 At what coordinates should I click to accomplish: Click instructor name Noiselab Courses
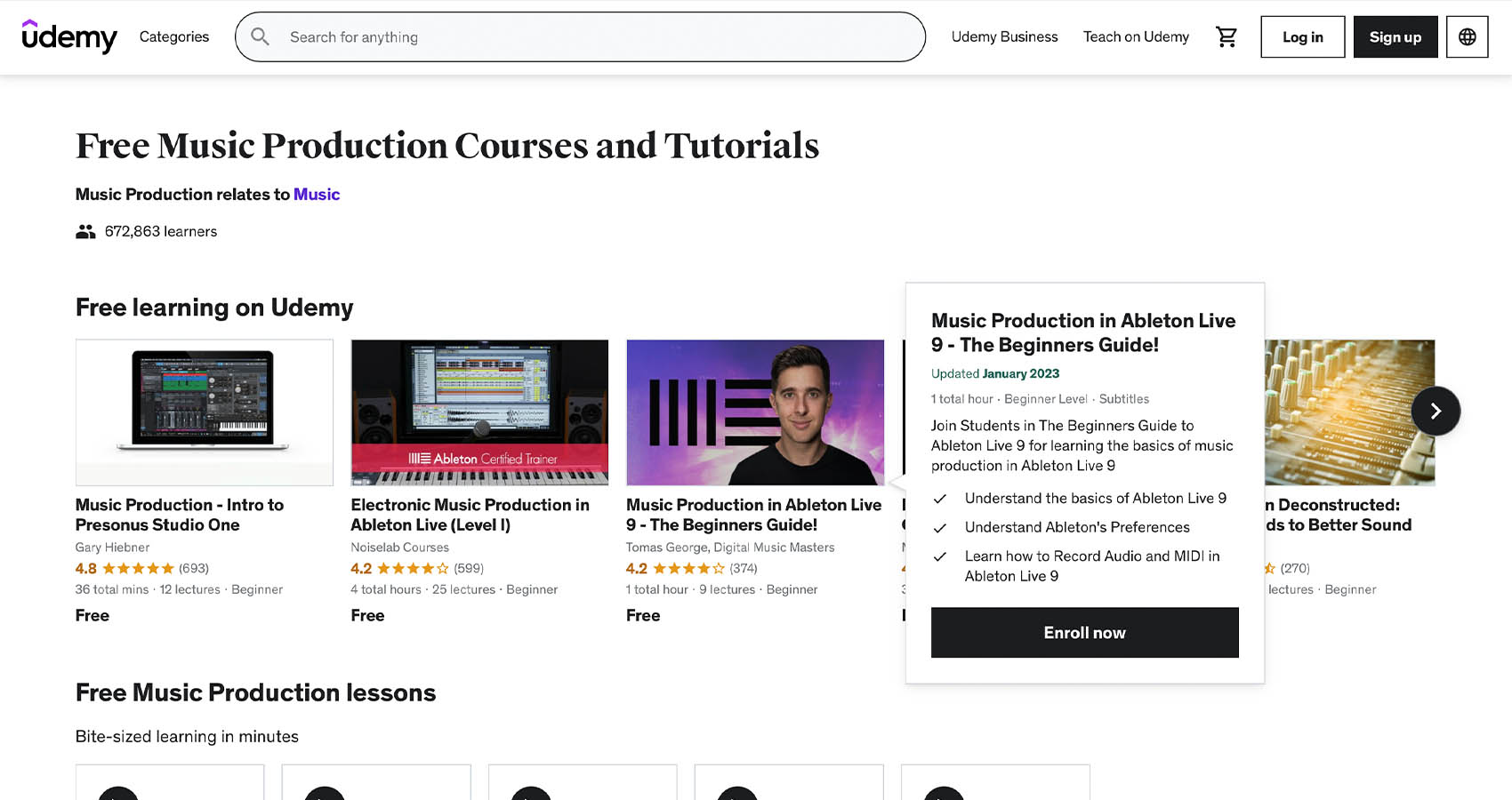[x=400, y=548]
